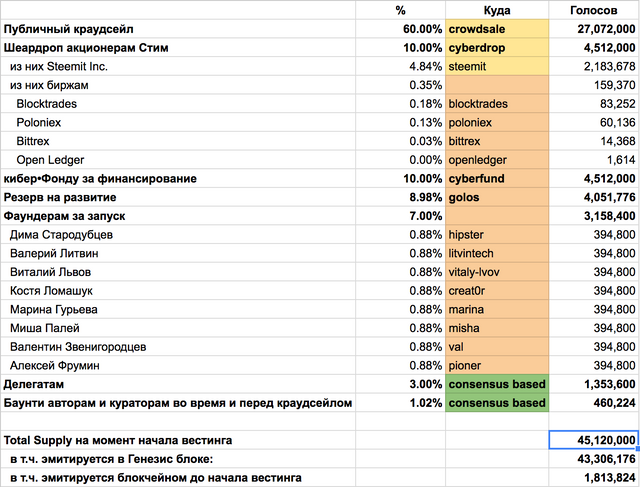Select the 'val' account cell
640x487 pixels.
click(x=497, y=347)
